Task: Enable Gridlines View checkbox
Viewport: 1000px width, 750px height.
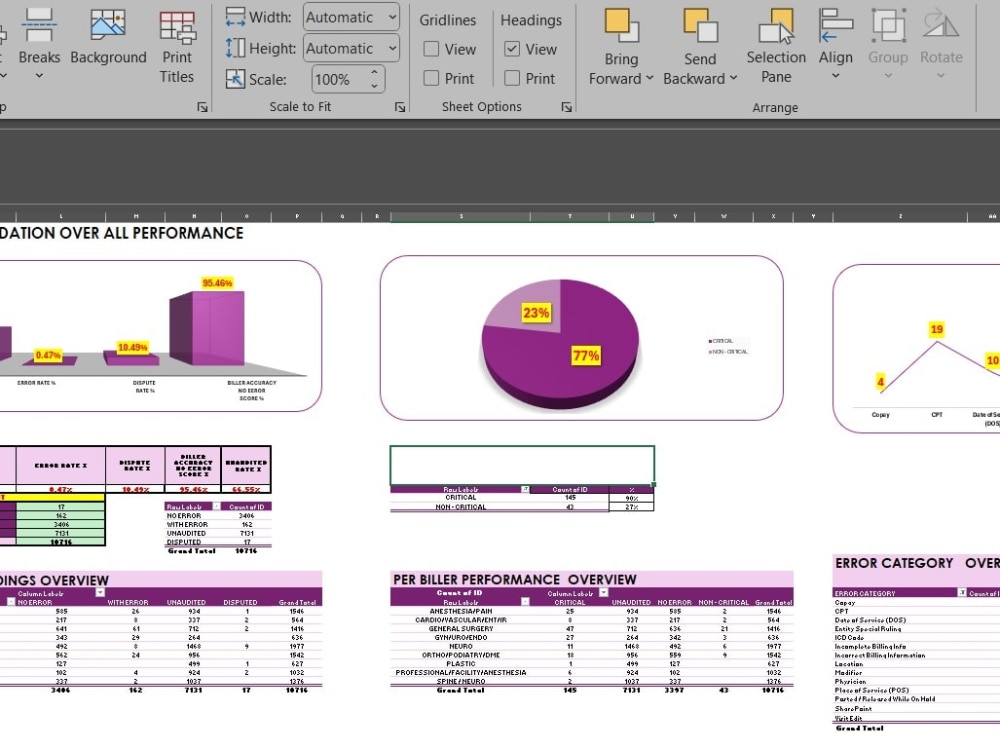Action: tap(431, 49)
